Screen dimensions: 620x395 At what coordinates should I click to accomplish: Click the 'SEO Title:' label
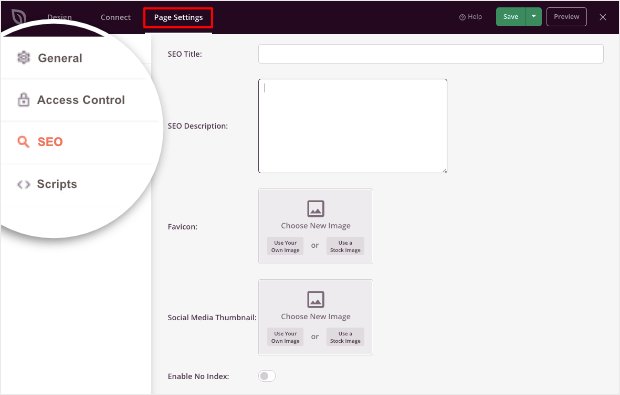coord(185,54)
